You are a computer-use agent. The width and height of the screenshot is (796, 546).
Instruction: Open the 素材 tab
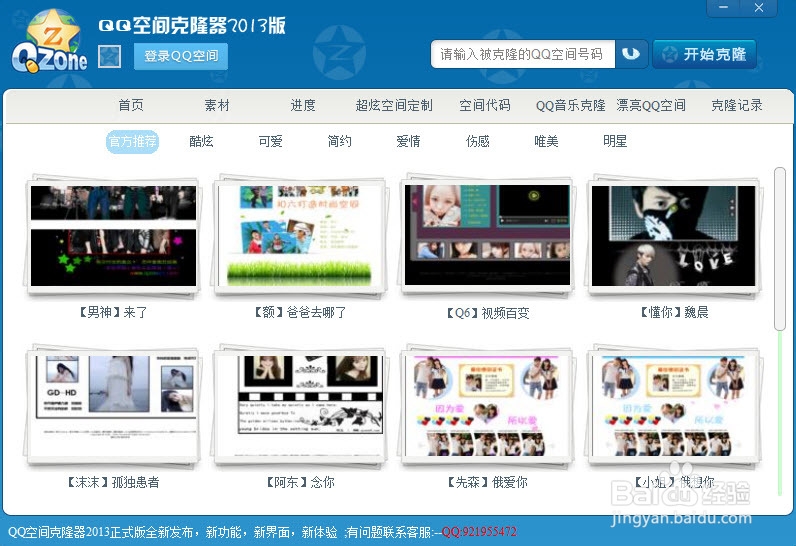click(217, 105)
